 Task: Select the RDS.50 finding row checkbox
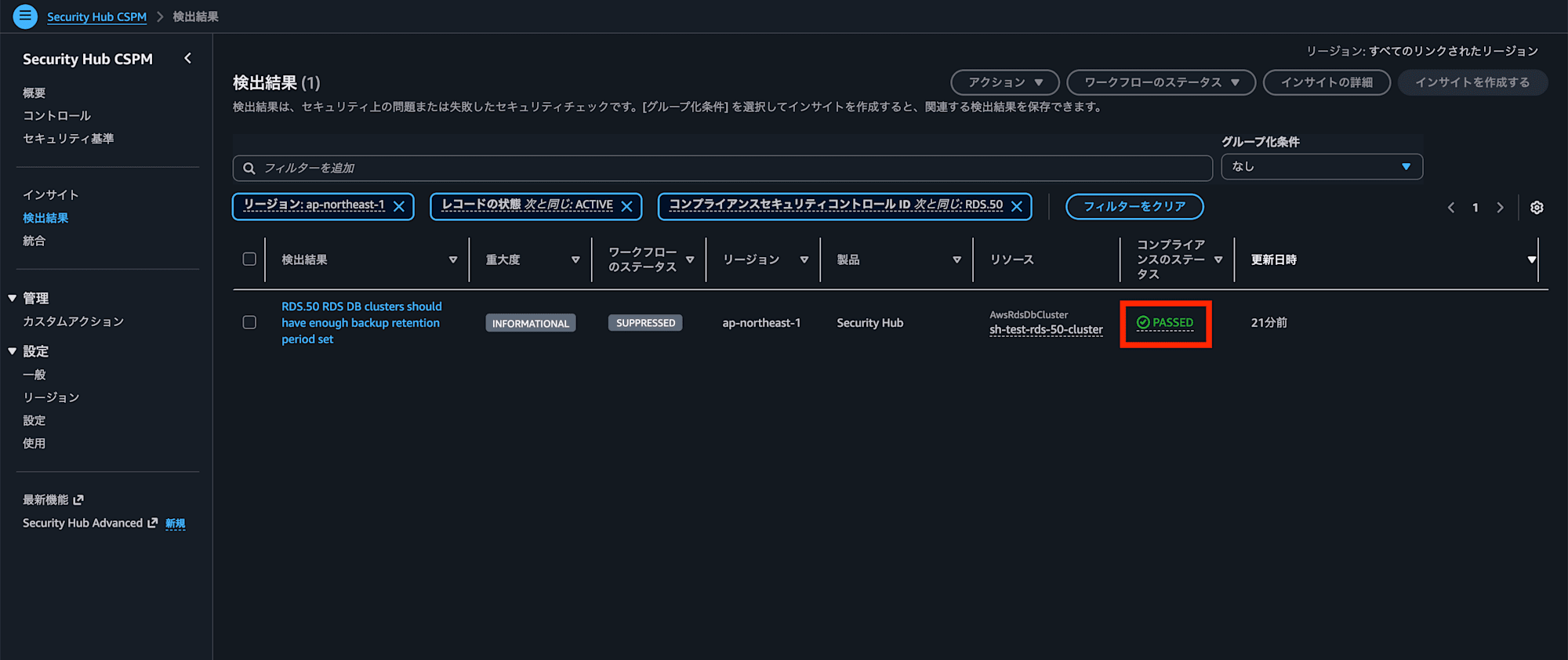(249, 322)
